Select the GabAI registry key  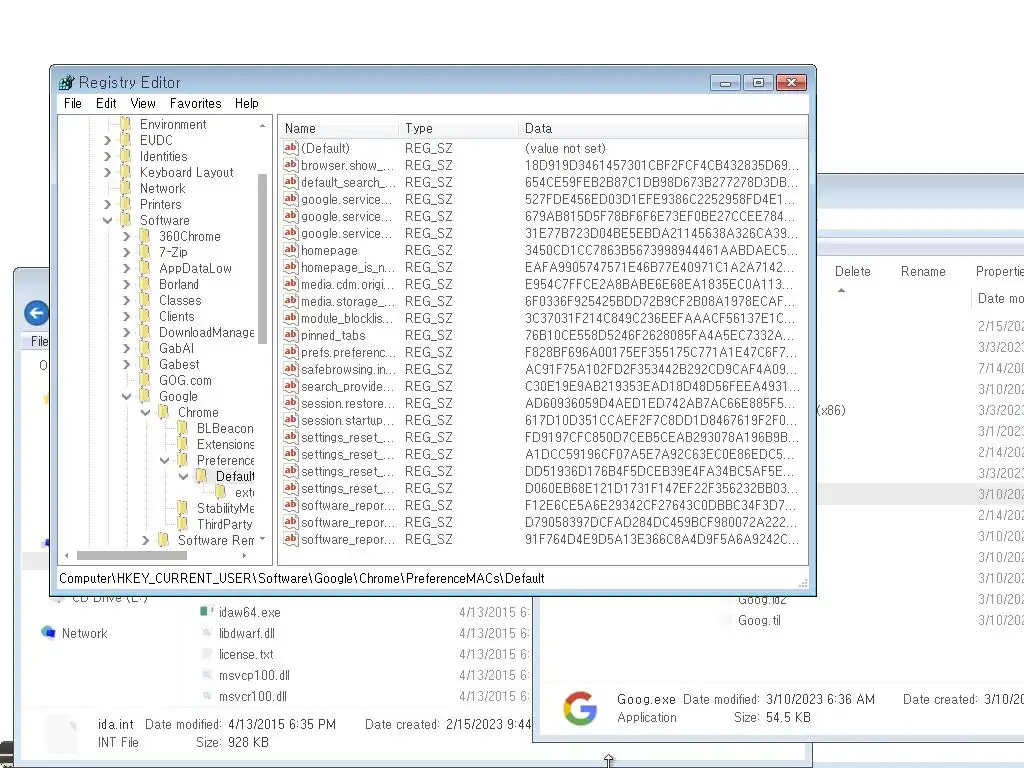pyautogui.click(x=176, y=349)
